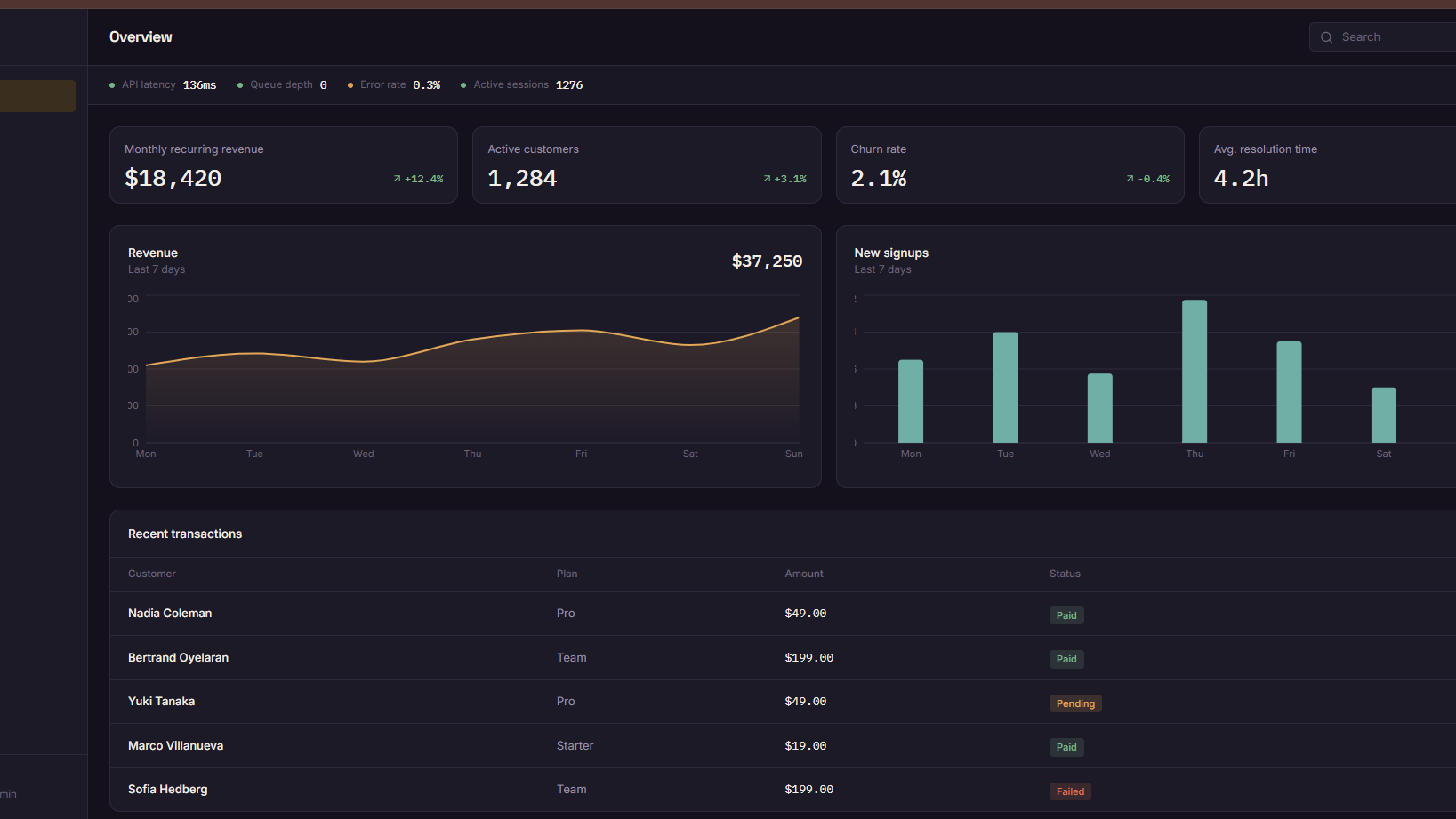Click the New signups chart title
This screenshot has height=819, width=1456.
pos(891,253)
